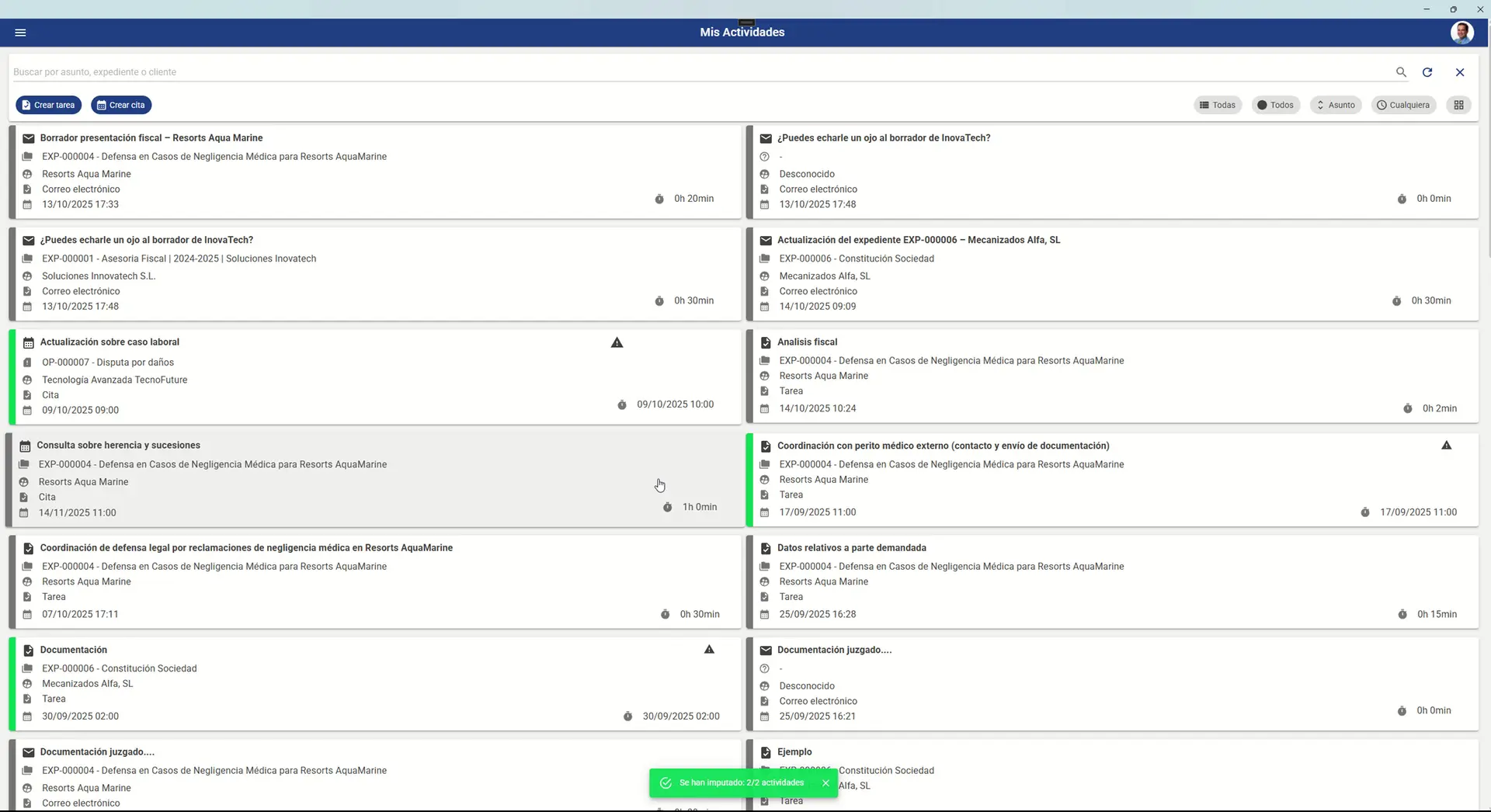Expand the Asunto sort selector

coord(1335,105)
